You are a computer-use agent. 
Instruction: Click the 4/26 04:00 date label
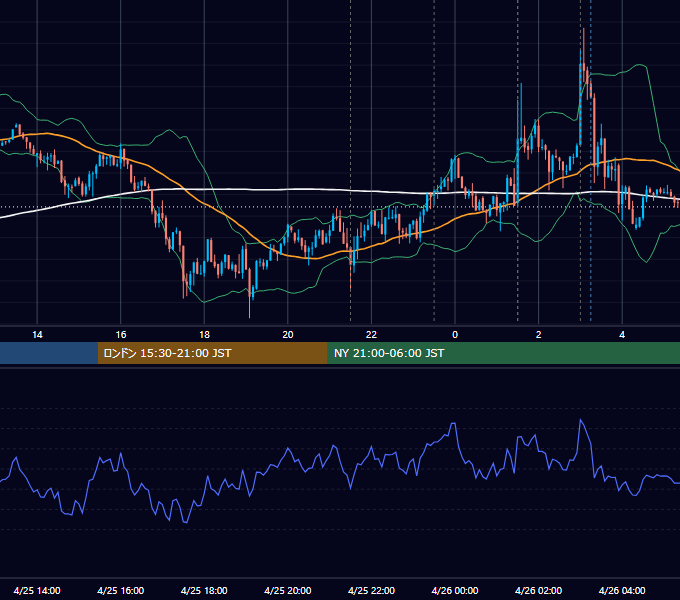(622, 590)
